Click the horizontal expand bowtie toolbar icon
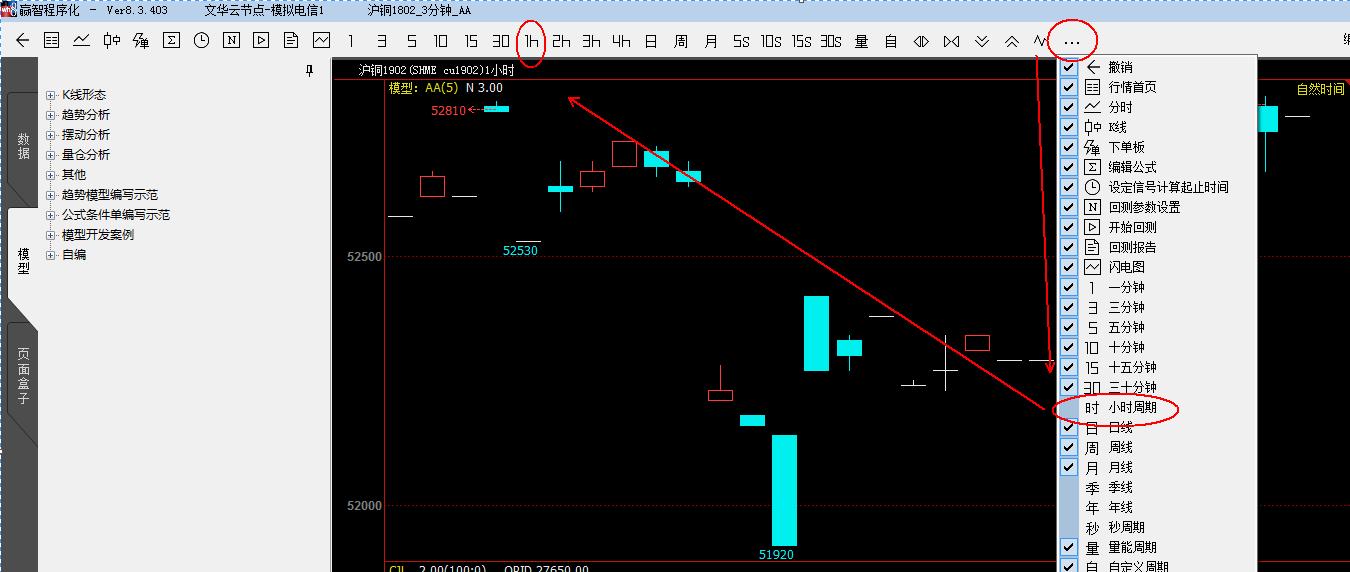 [x=951, y=41]
